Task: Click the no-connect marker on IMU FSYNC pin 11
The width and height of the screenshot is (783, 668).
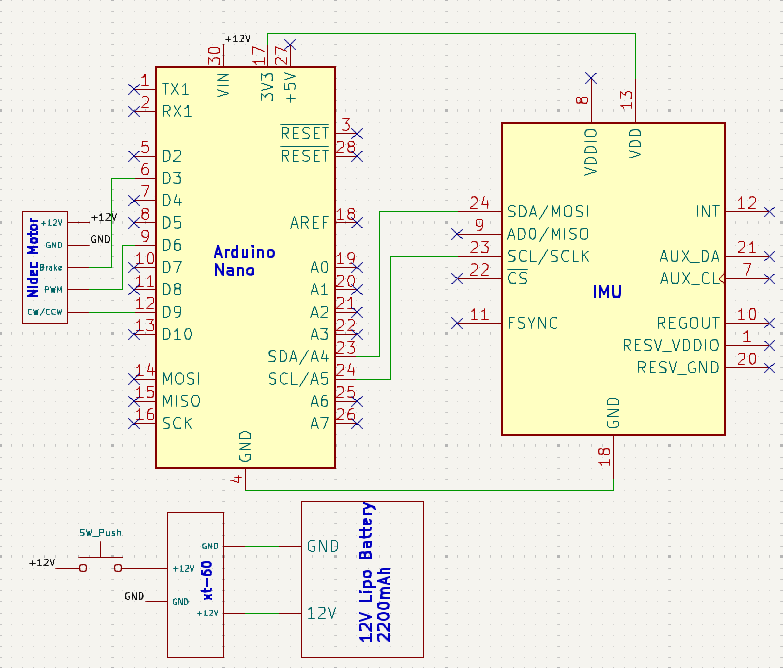Action: [457, 324]
